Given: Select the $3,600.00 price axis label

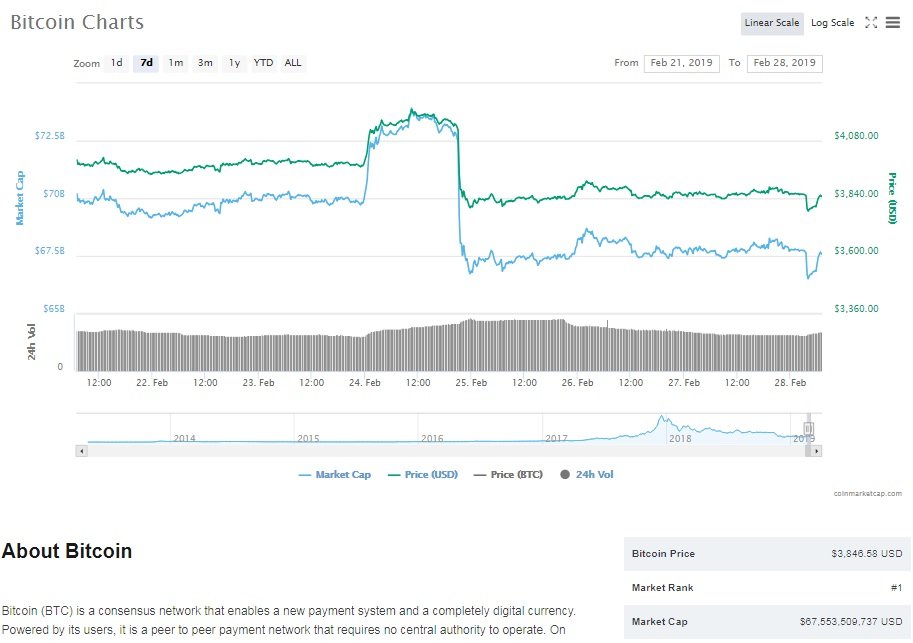Looking at the screenshot, I should point(856,250).
